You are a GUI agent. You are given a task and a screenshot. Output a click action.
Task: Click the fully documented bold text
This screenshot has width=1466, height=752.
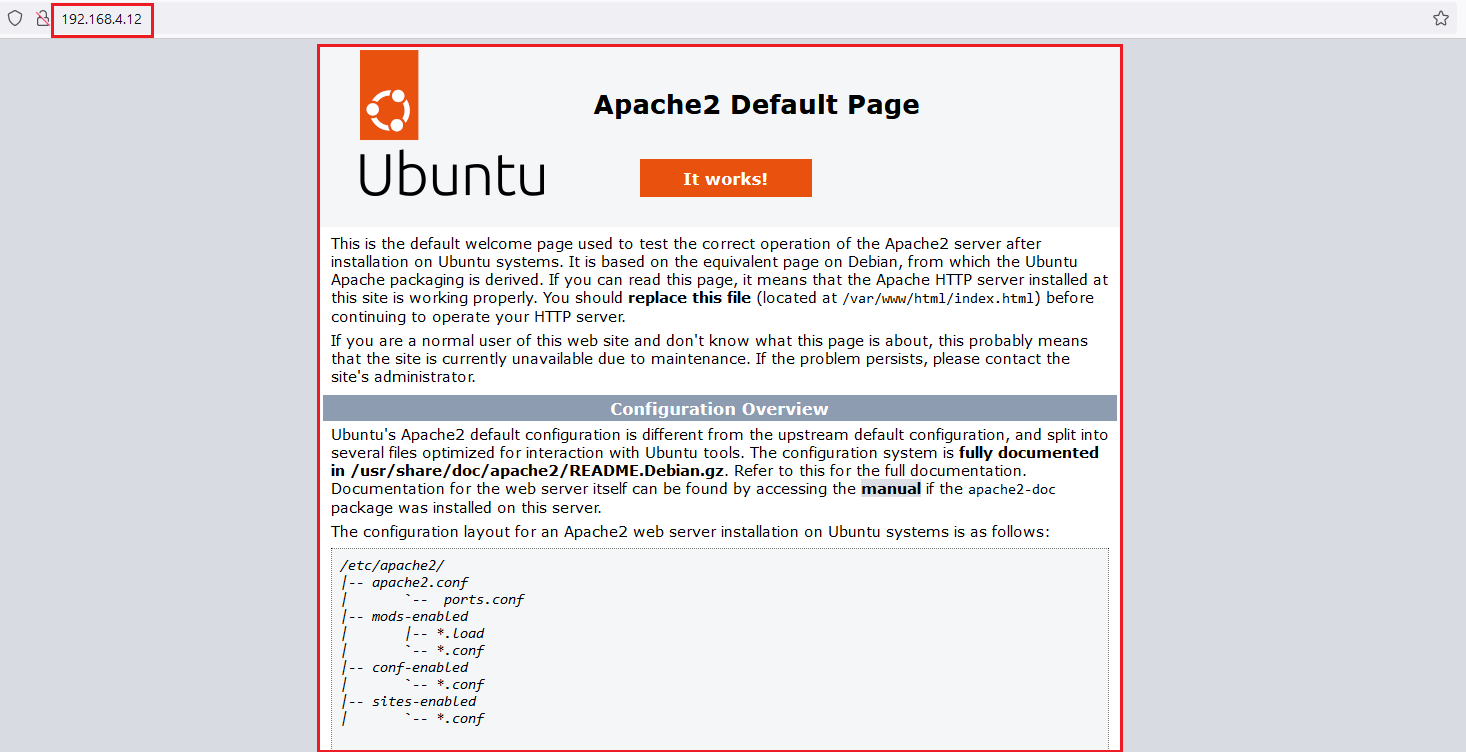pyautogui.click(x=1029, y=452)
